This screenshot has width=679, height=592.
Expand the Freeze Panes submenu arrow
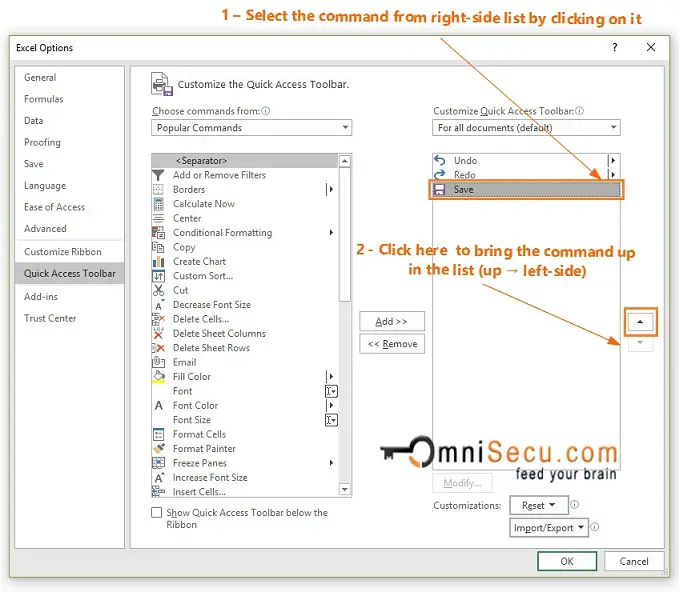(x=331, y=463)
